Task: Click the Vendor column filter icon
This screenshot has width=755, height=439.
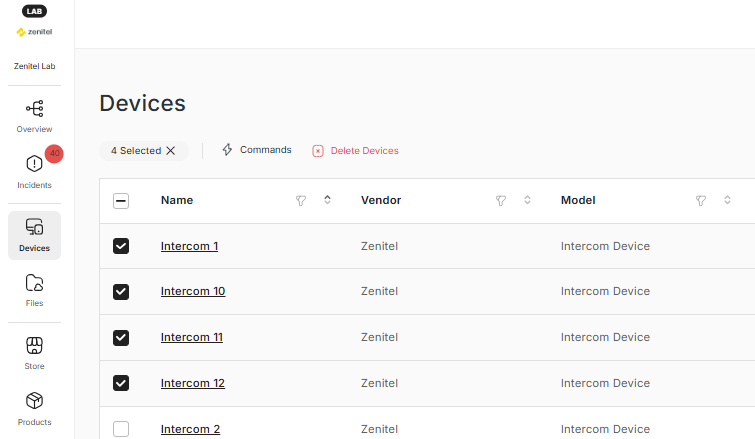Action: click(x=501, y=201)
